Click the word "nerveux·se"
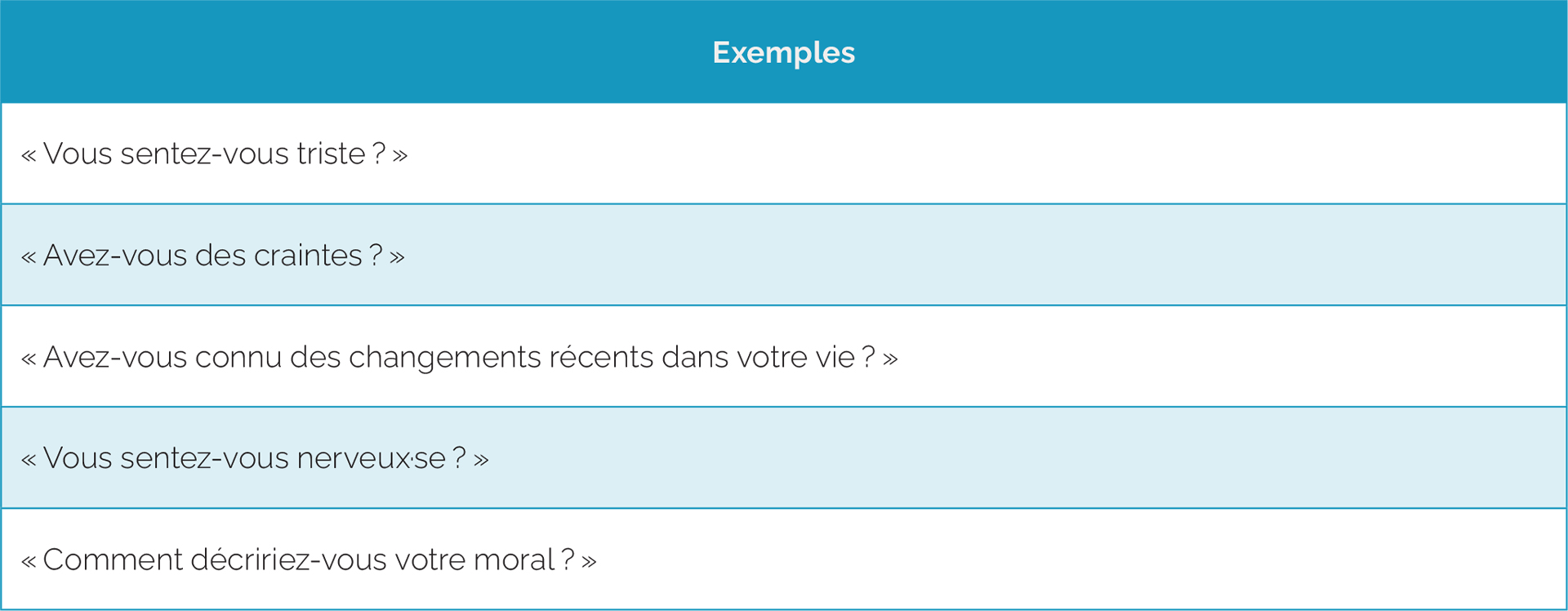 point(371,459)
